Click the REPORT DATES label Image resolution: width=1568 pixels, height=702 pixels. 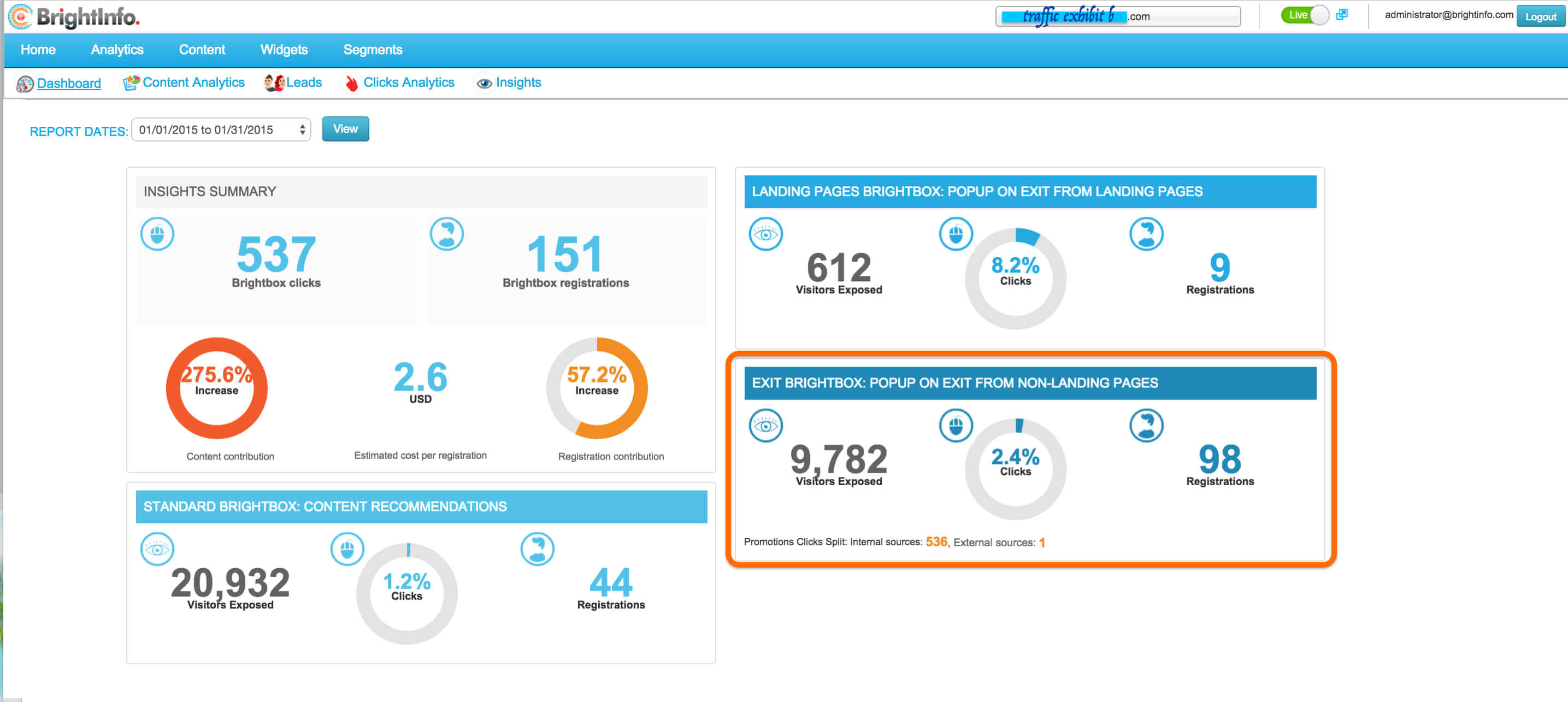coord(79,132)
